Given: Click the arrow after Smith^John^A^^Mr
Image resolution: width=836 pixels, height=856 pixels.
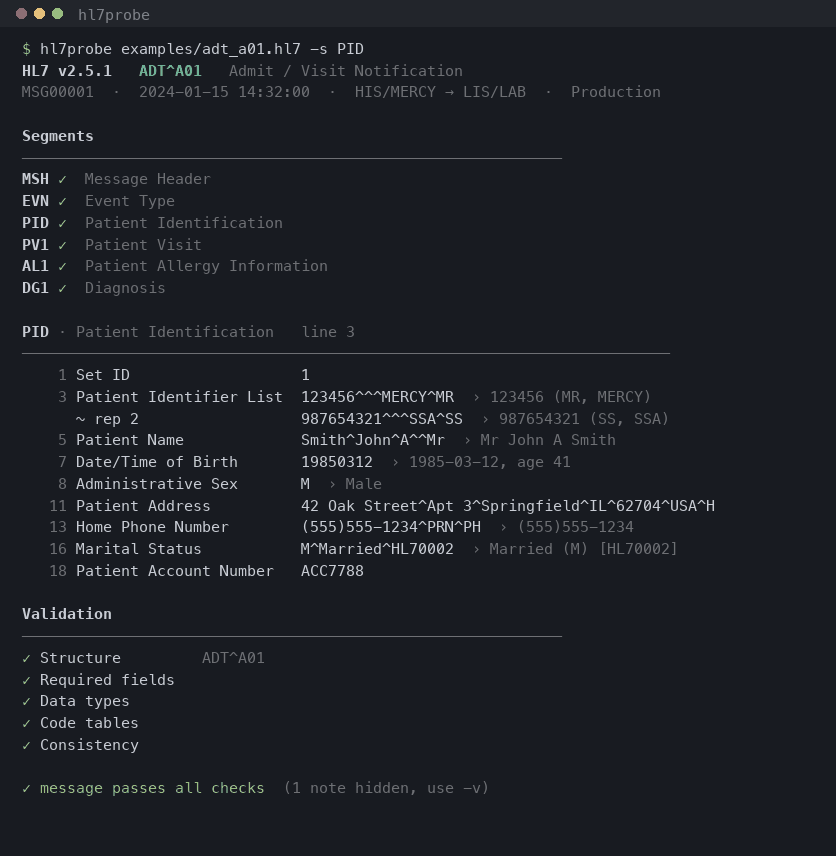Looking at the screenshot, I should [x=467, y=440].
